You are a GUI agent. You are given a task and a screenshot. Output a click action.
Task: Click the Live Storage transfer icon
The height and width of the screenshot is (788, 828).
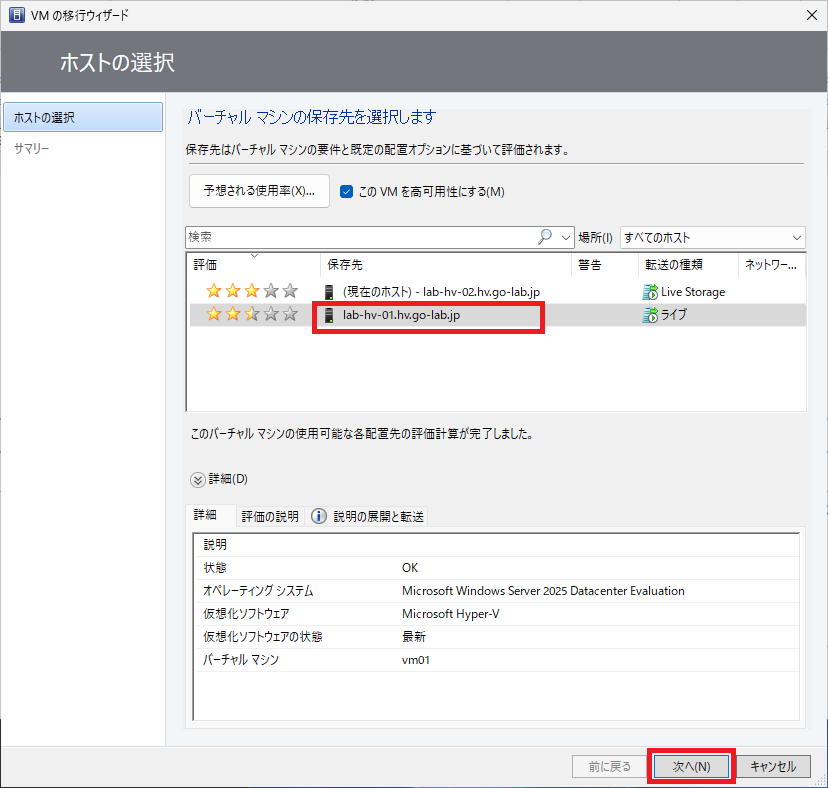tap(650, 292)
